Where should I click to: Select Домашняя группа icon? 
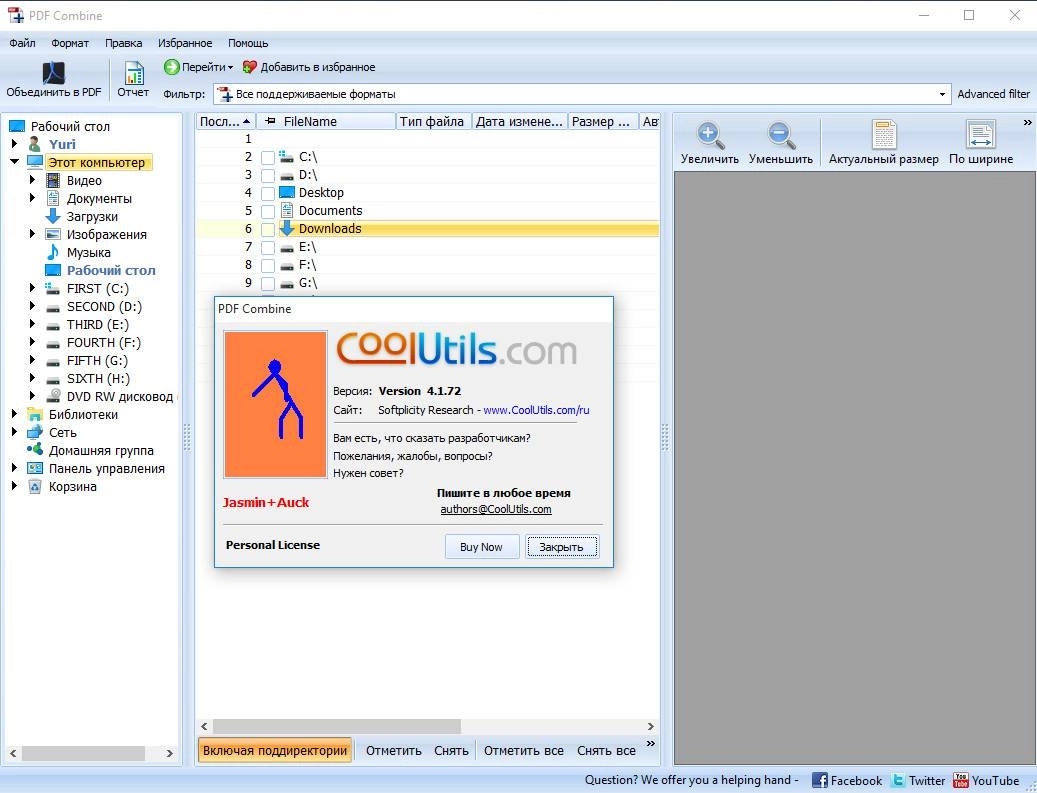point(34,450)
